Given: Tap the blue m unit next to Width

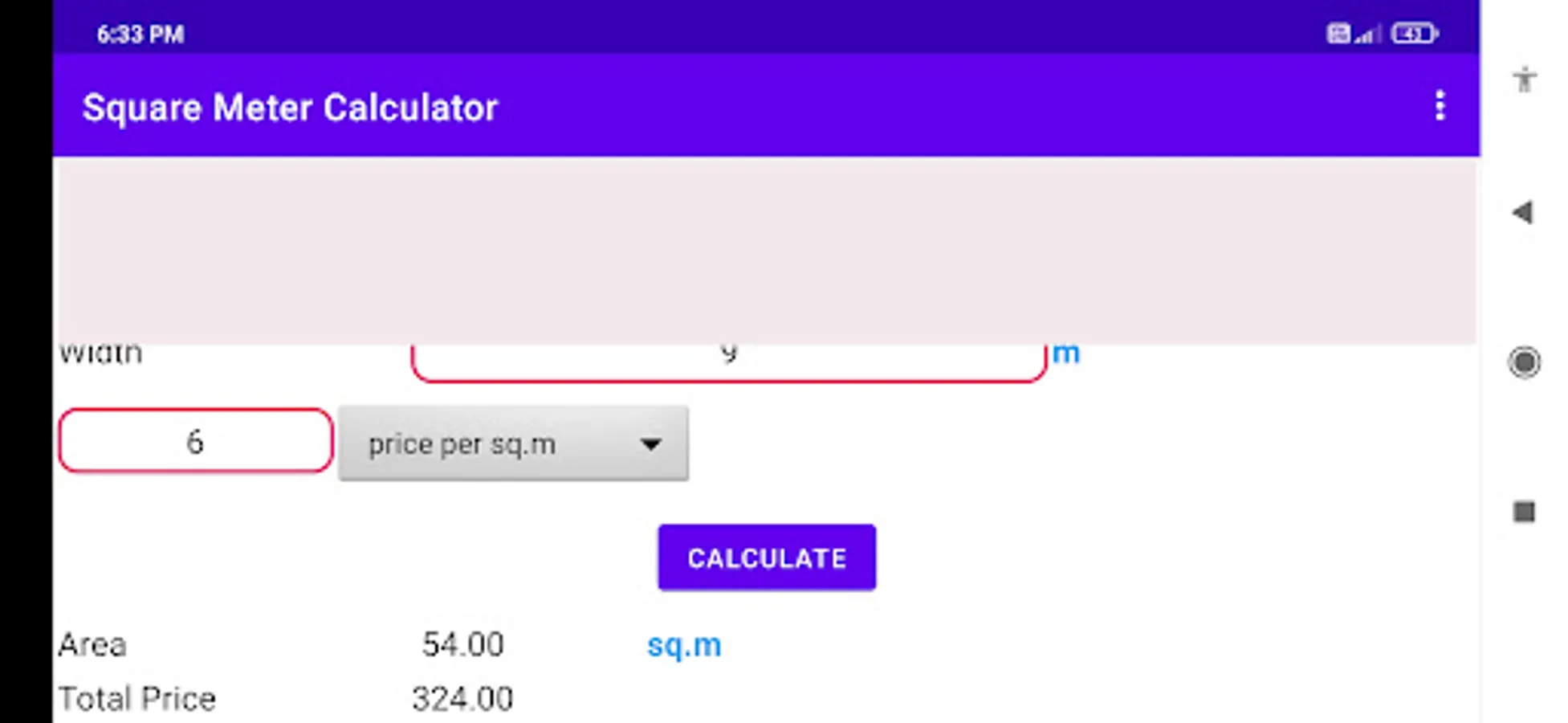Looking at the screenshot, I should click(x=1065, y=353).
